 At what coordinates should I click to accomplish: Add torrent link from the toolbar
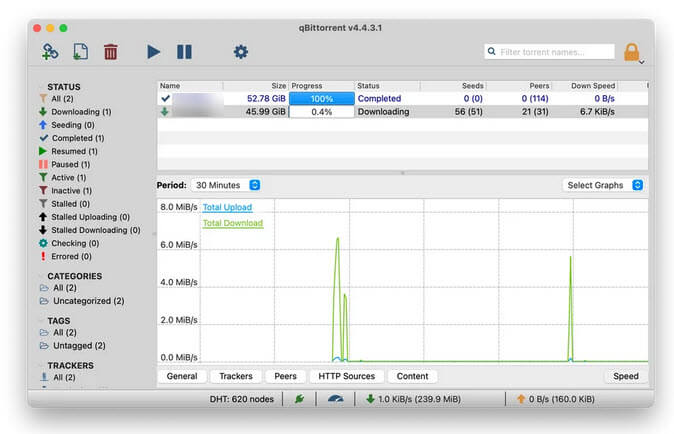[x=50, y=52]
